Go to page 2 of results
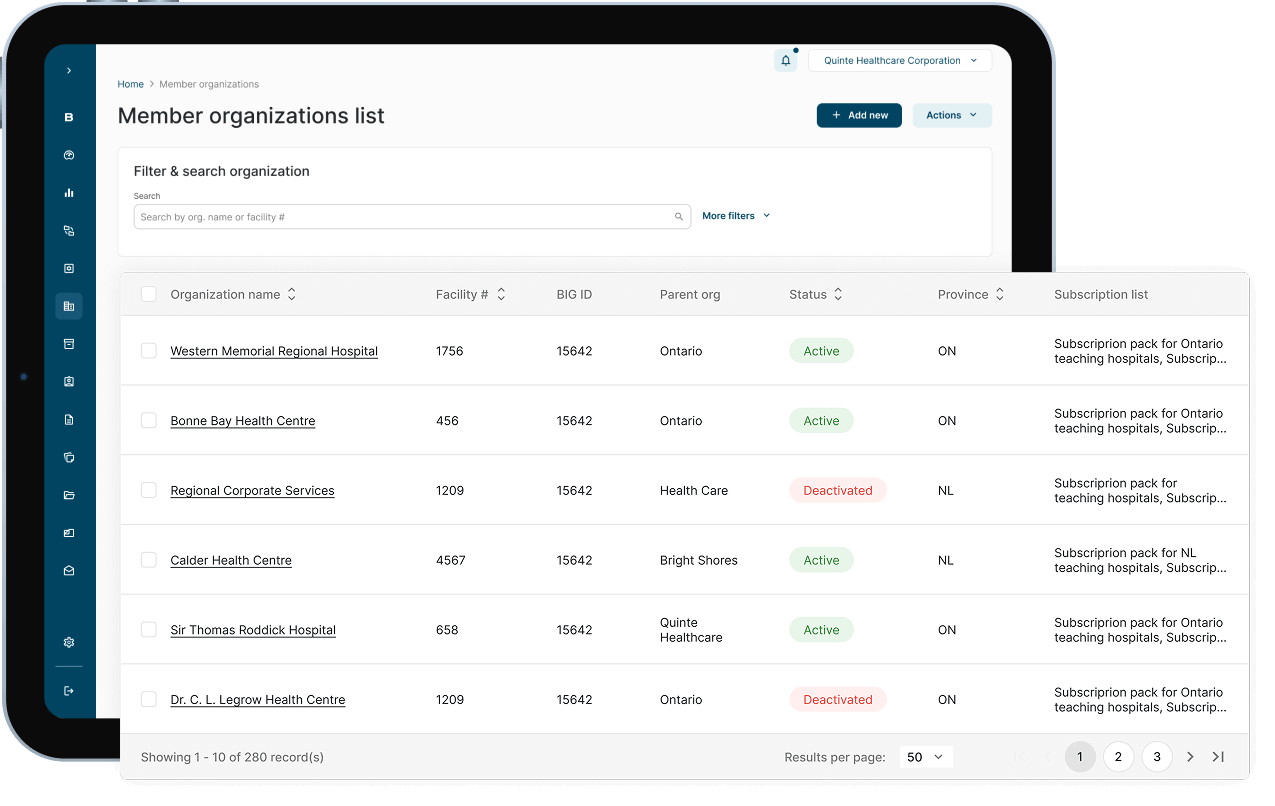Screen dimensions: 1275x806 pyautogui.click(x=1118, y=757)
